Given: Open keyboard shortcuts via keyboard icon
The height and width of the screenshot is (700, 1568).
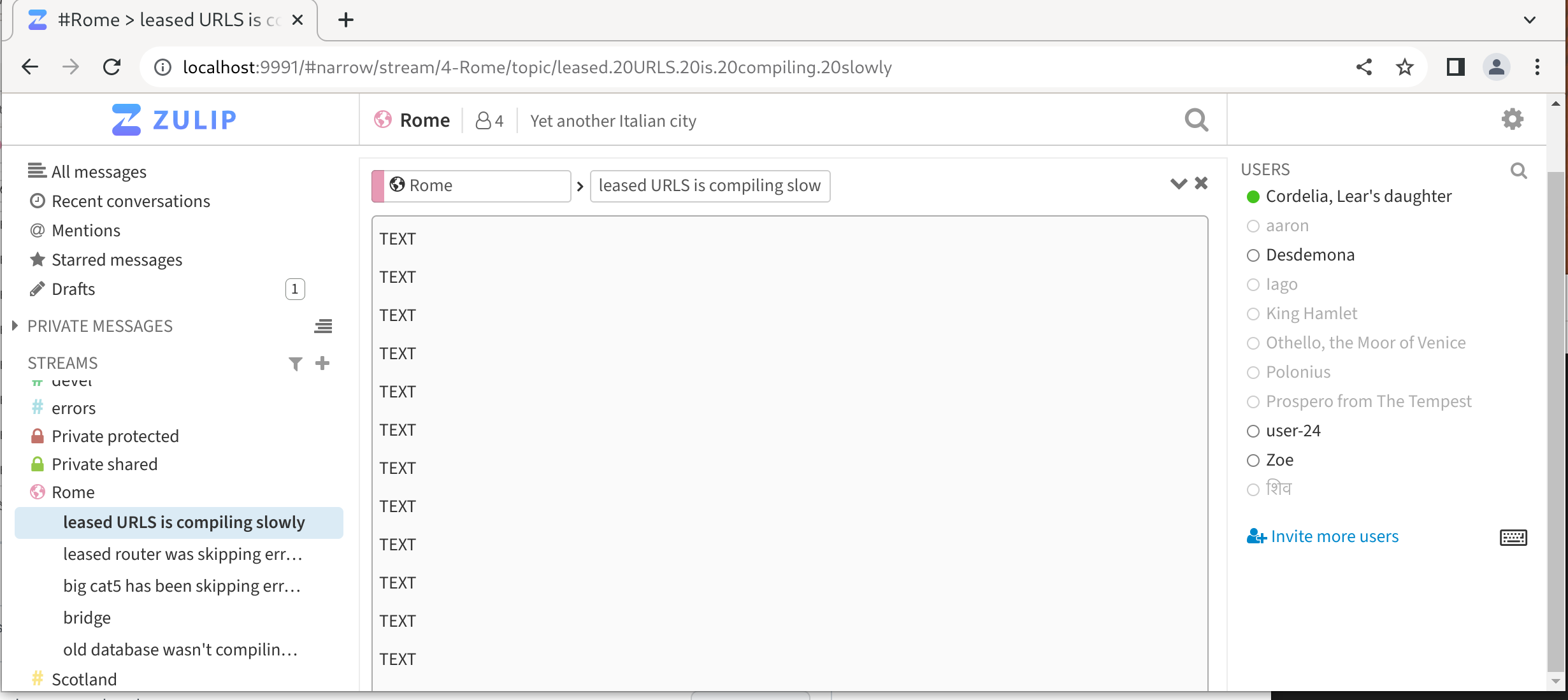Looking at the screenshot, I should (1514, 537).
